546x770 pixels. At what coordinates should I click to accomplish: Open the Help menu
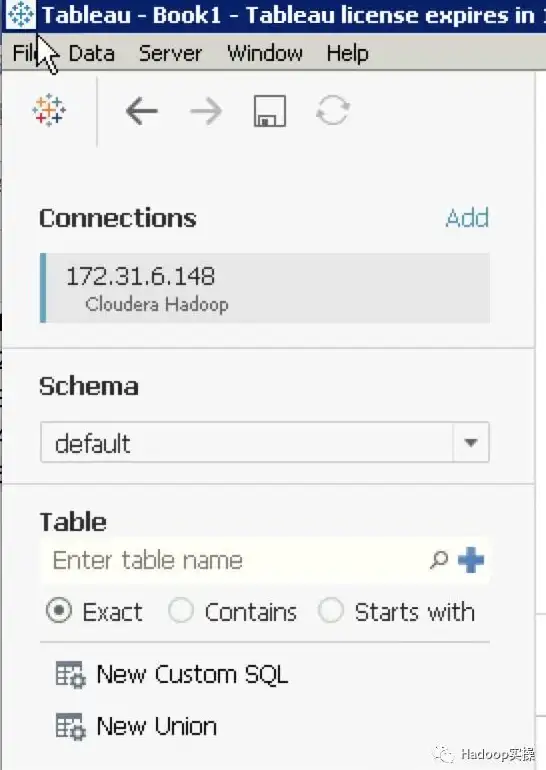tap(348, 53)
